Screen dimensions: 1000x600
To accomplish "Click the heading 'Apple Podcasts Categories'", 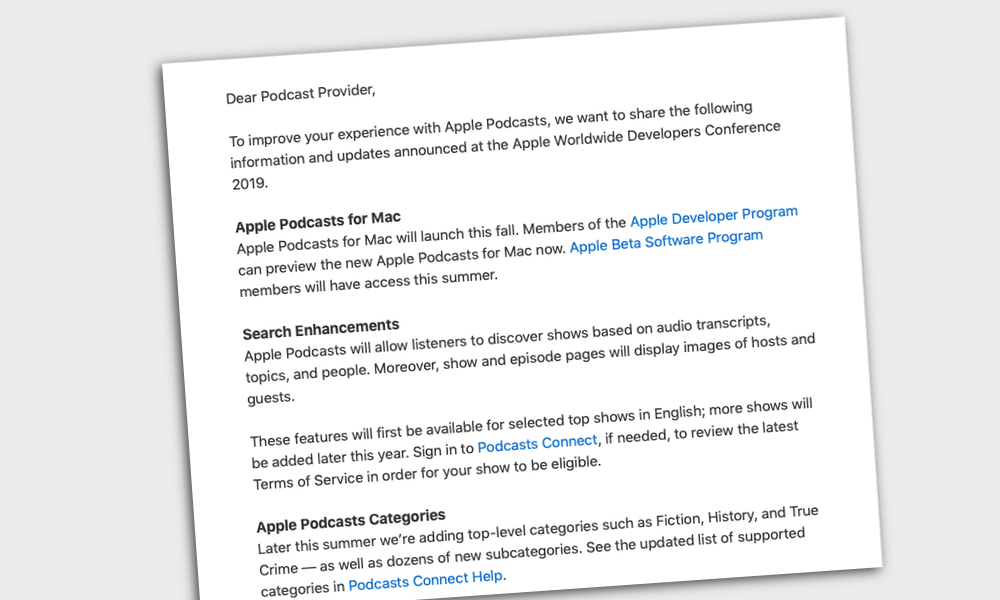I will coord(351,521).
